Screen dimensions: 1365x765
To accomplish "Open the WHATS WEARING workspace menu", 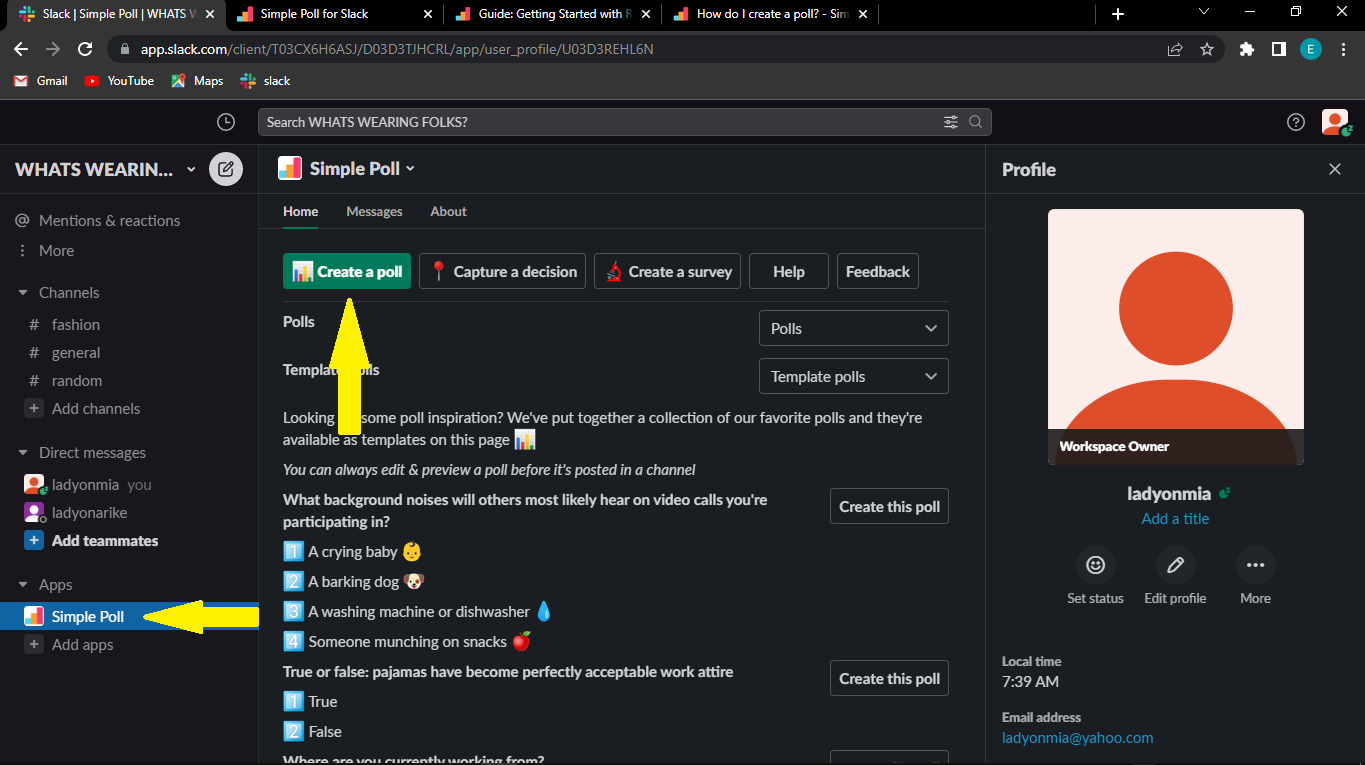I will 106,169.
